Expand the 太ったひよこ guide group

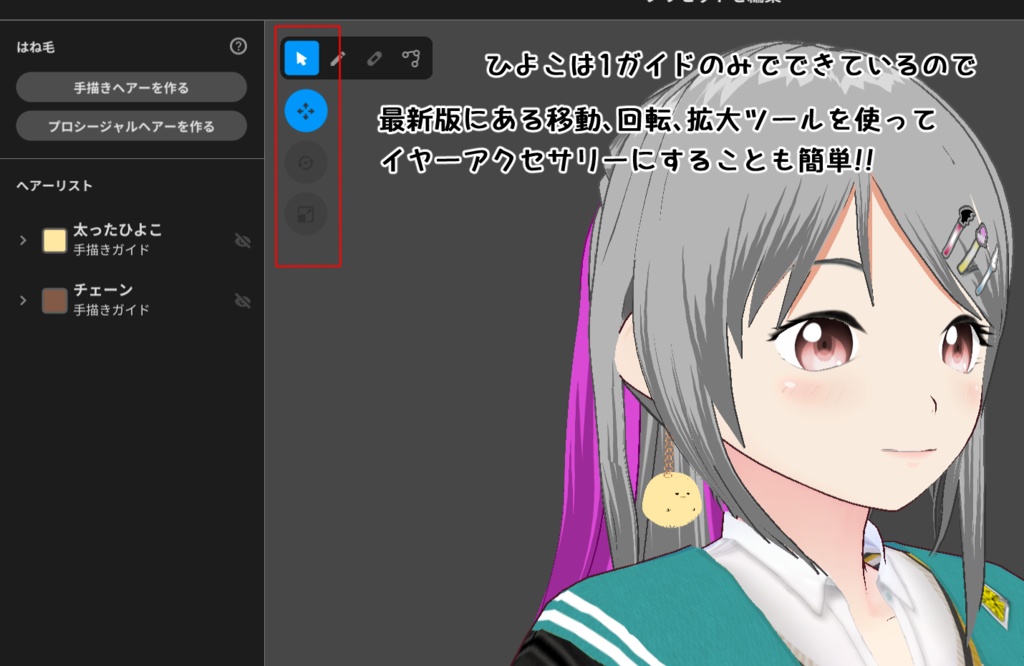point(22,240)
